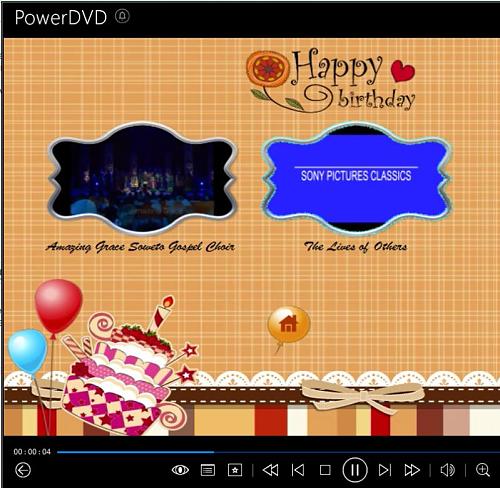Skip to the next chapter
This screenshot has width=500, height=488.
tap(385, 470)
